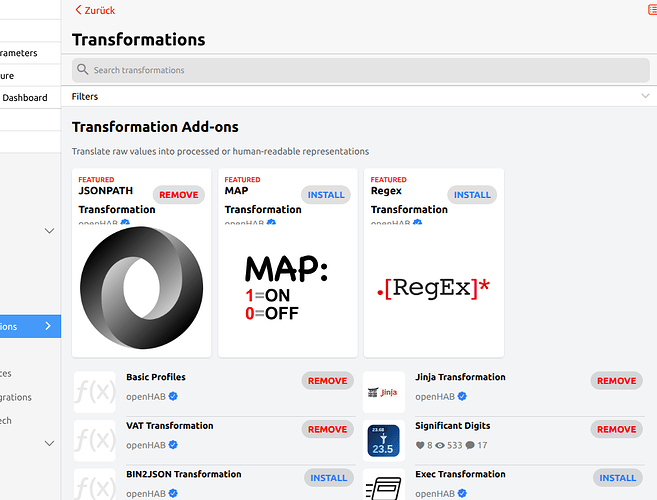Click the verified badge under VAT Transformation

173,445
